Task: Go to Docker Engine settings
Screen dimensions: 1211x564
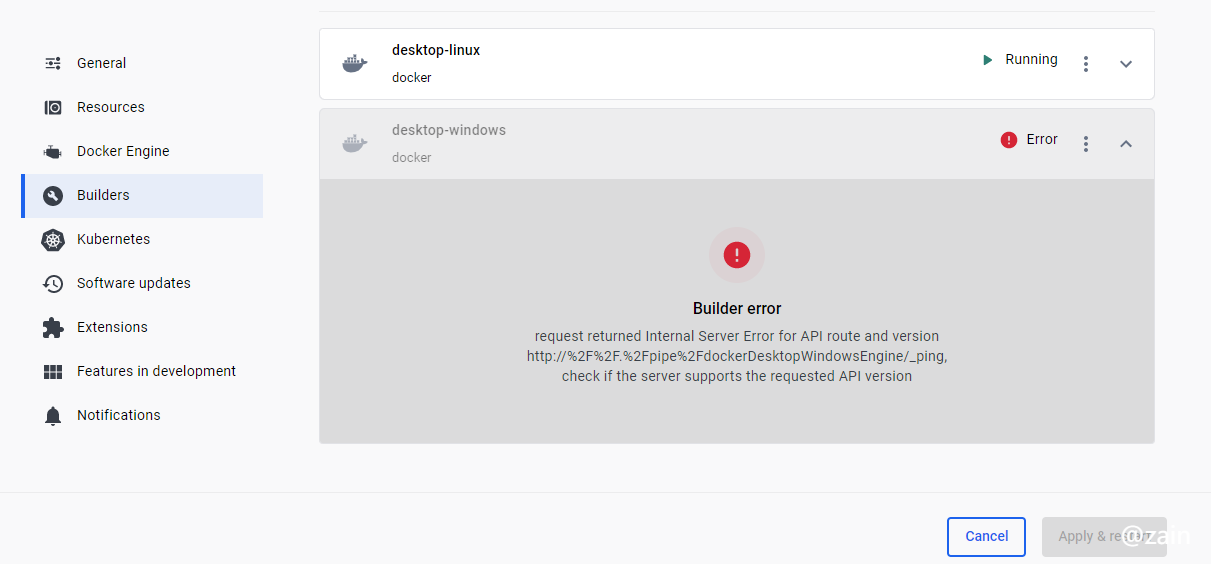Action: (142, 151)
